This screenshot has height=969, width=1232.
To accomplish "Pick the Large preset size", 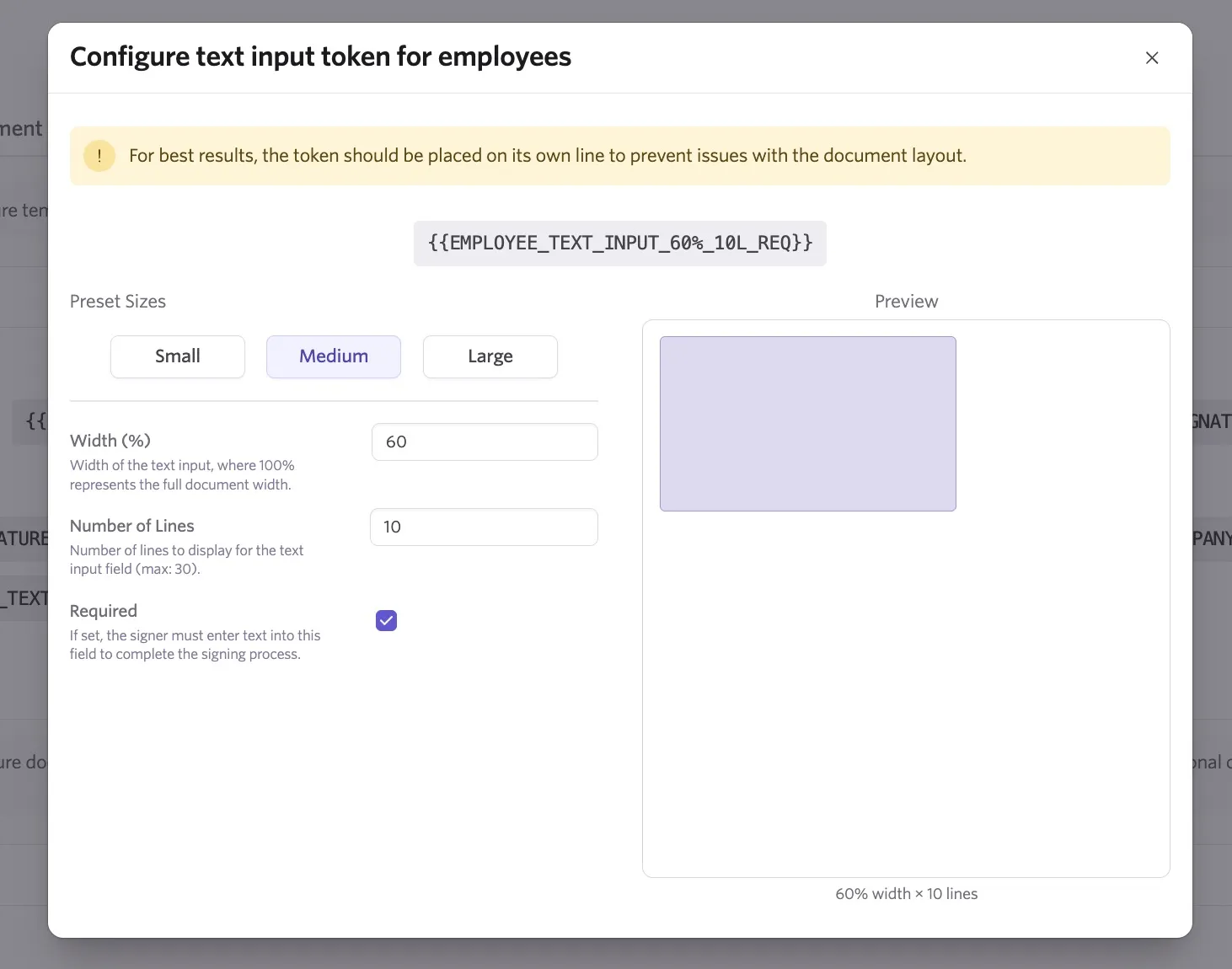I will [490, 356].
